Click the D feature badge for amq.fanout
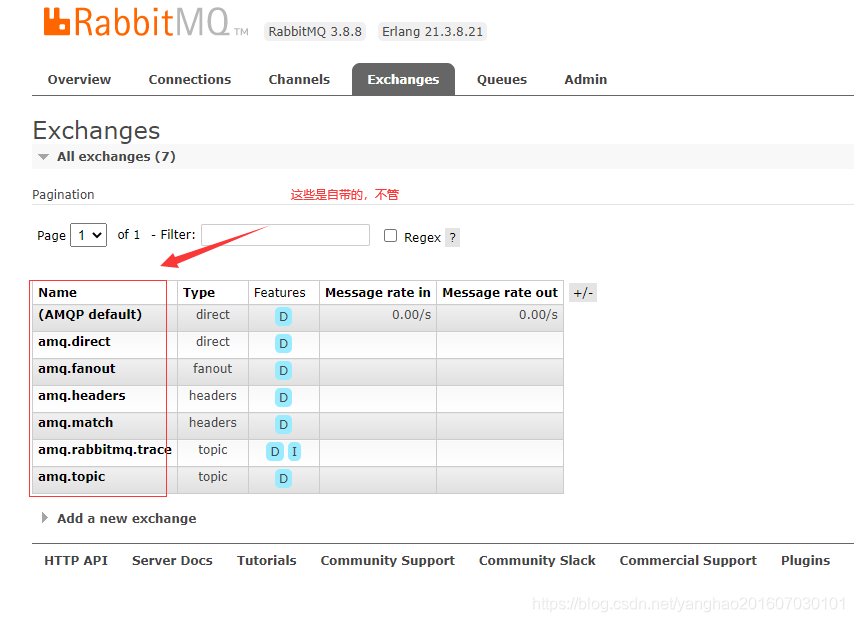The height and width of the screenshot is (622, 854). pos(283,370)
